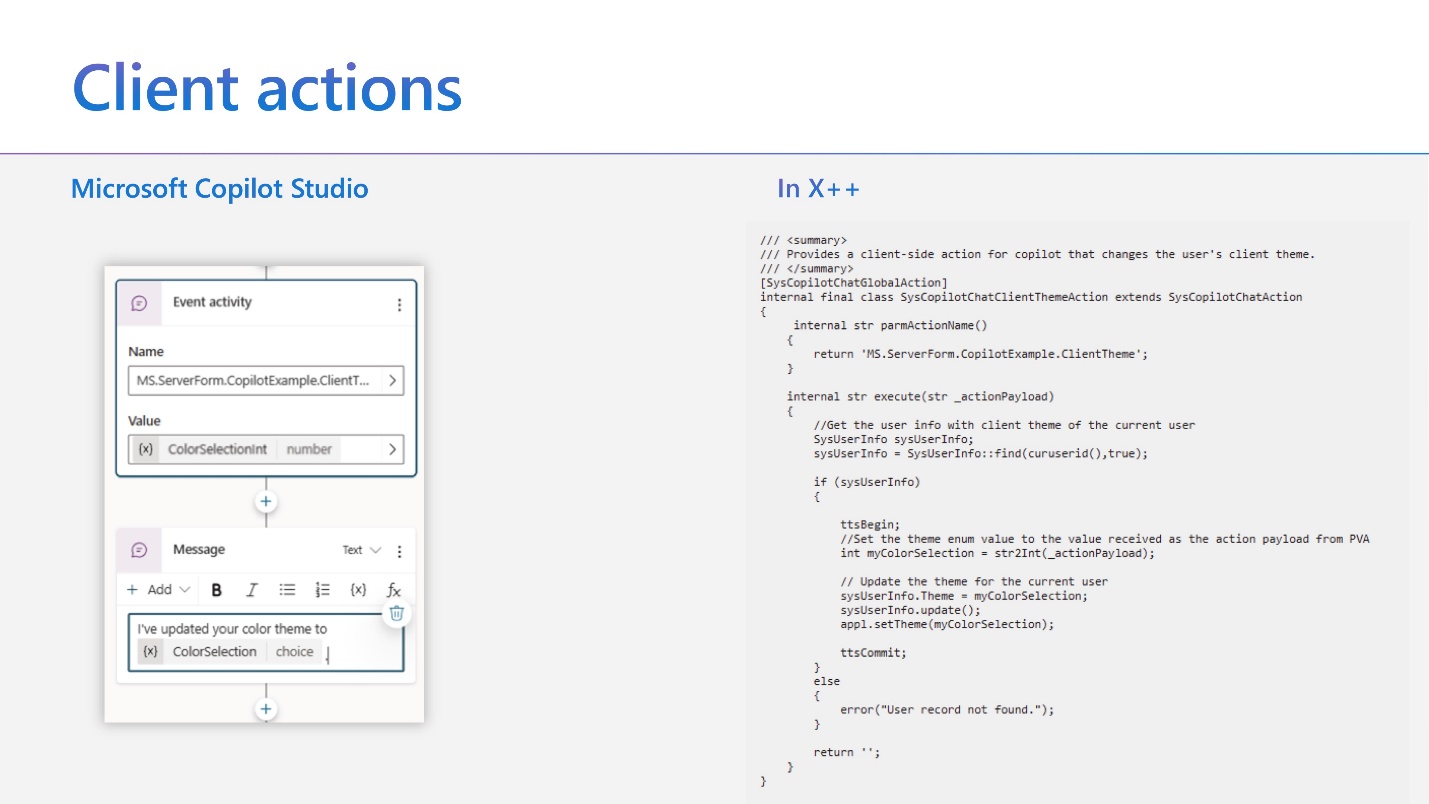The image size is (1429, 804).
Task: Click the Event activity chat bubble icon
Action: [139, 303]
